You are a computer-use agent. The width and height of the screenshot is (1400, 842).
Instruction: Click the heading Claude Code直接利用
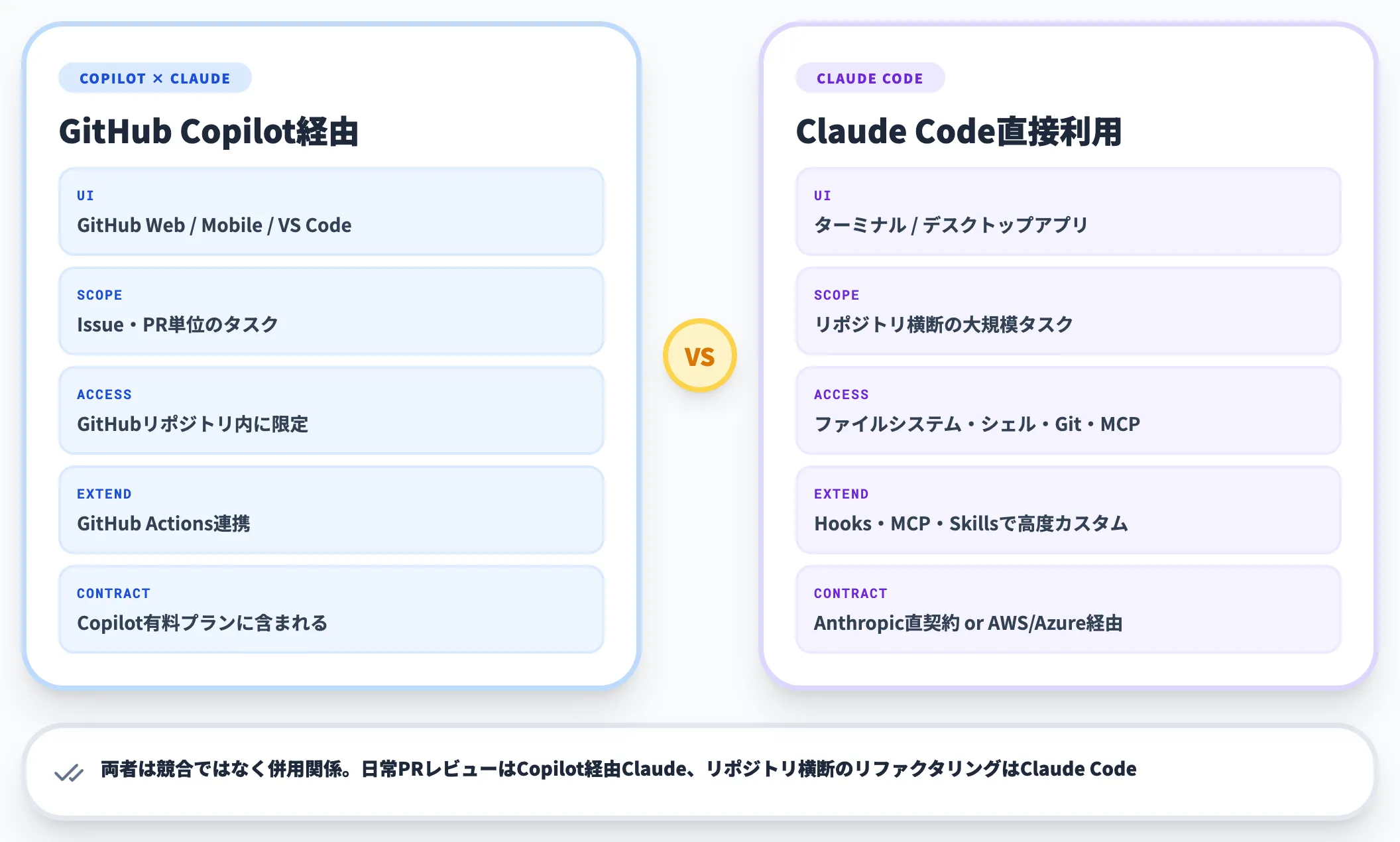959,131
